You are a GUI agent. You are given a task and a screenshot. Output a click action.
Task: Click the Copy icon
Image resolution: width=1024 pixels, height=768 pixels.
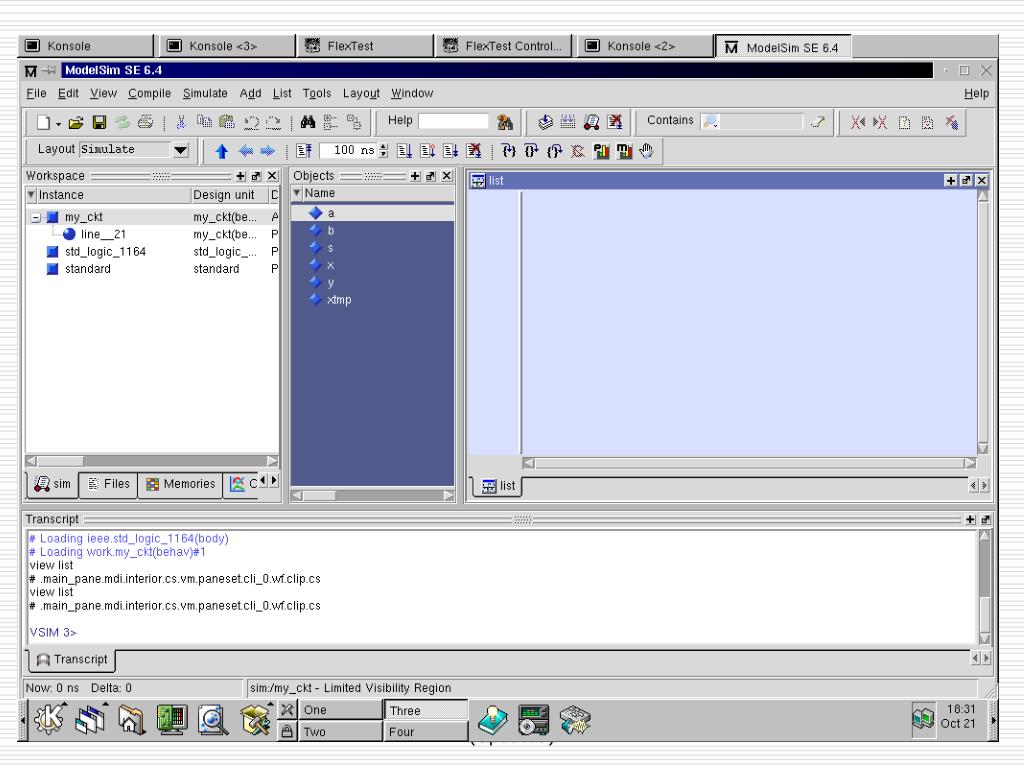tap(204, 122)
